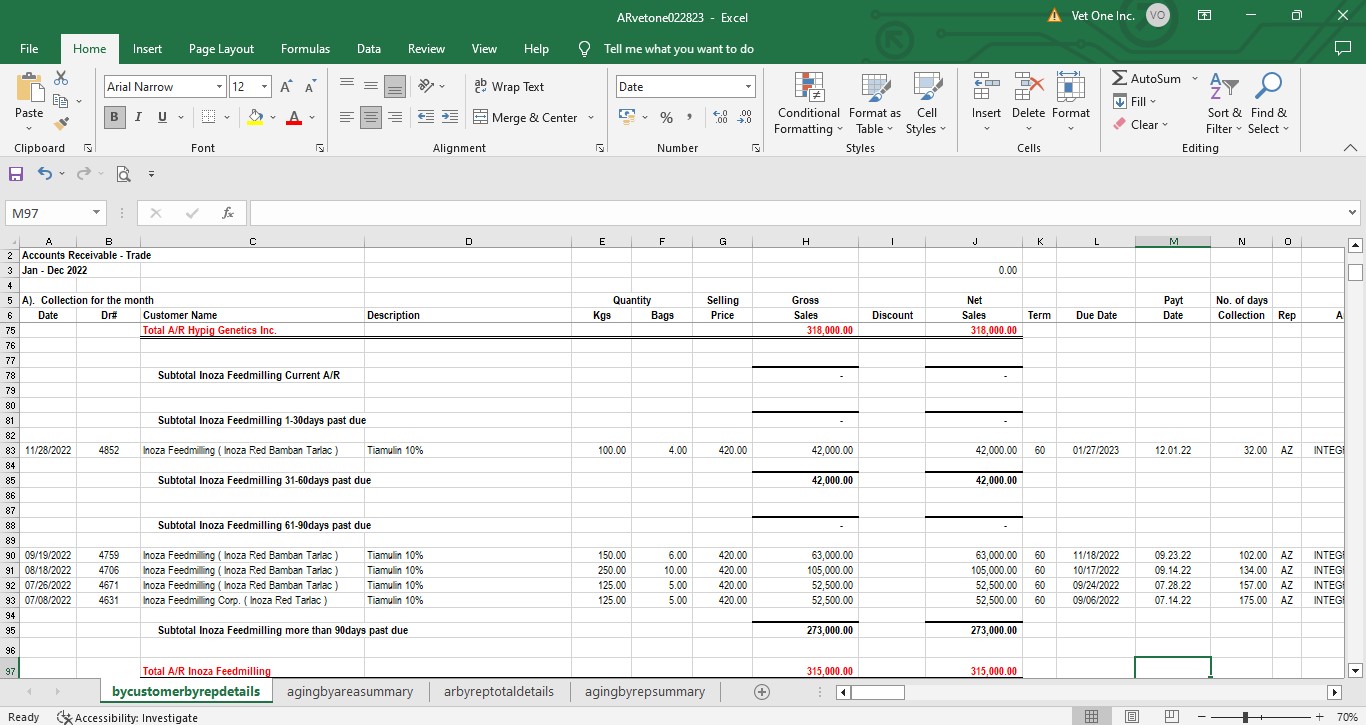The height and width of the screenshot is (725, 1366).
Task: Toggle Wrap Text
Action: (509, 87)
